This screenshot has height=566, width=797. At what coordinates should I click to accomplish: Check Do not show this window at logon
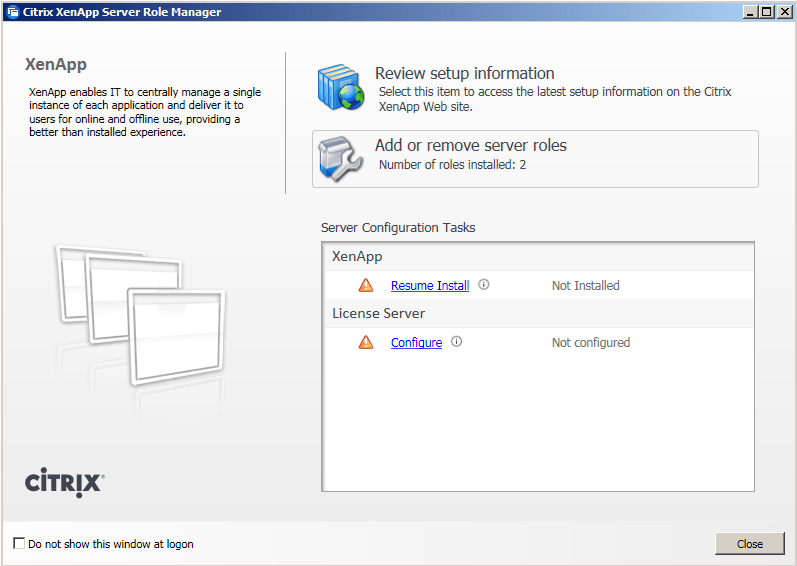[19, 543]
